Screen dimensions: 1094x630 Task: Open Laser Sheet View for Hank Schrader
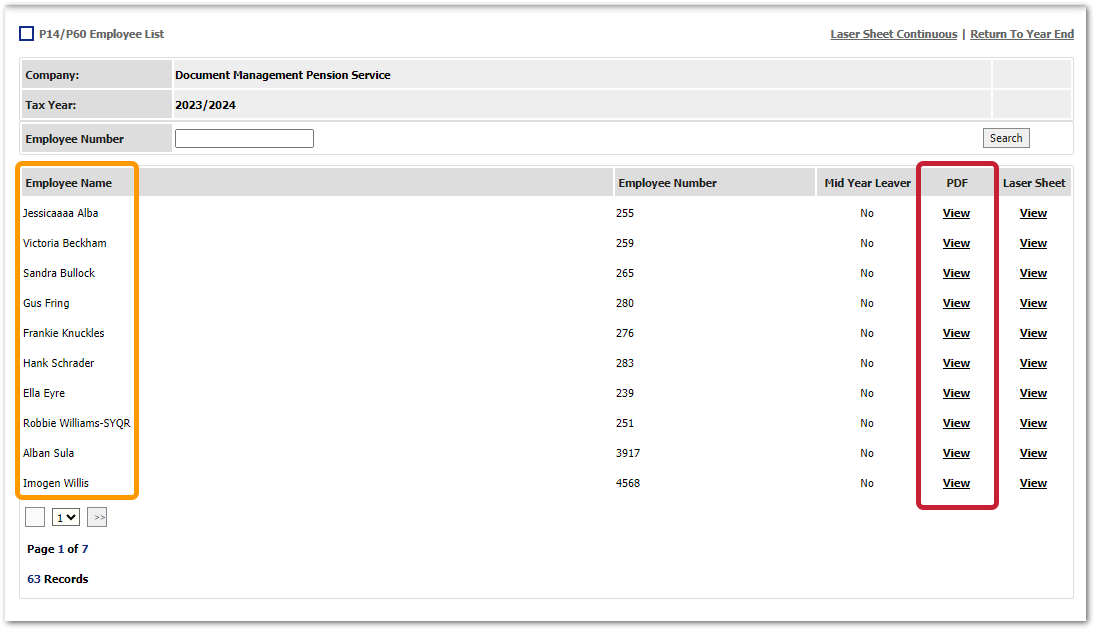pyautogui.click(x=1033, y=363)
